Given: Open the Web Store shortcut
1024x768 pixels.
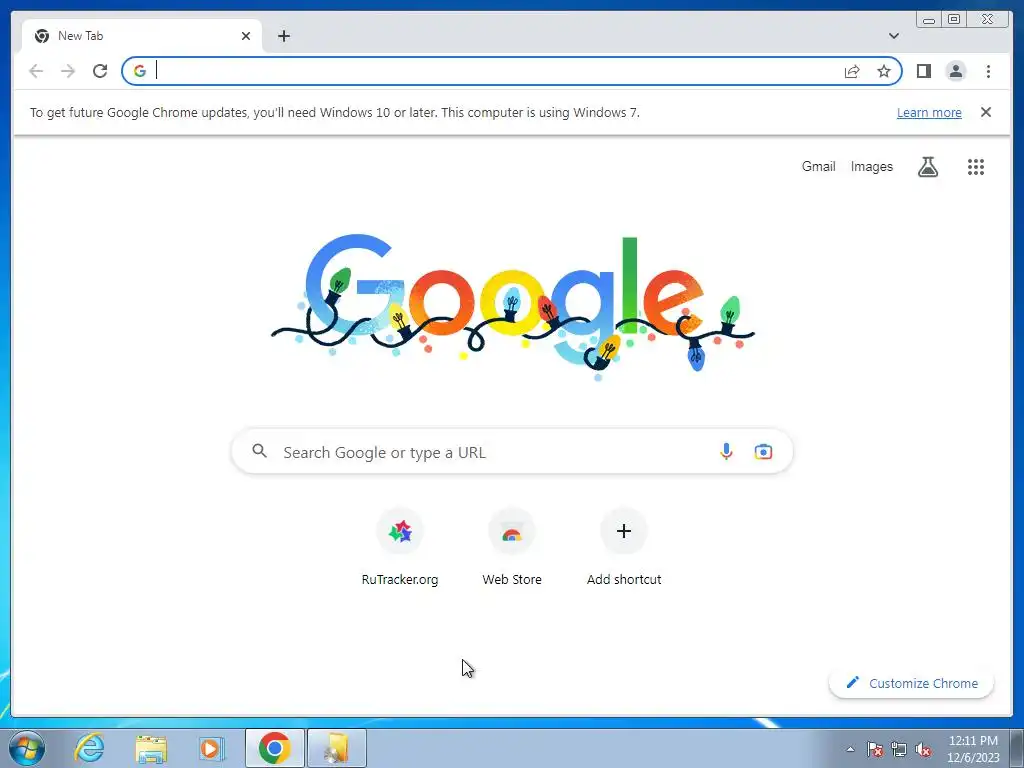Looking at the screenshot, I should tap(512, 547).
